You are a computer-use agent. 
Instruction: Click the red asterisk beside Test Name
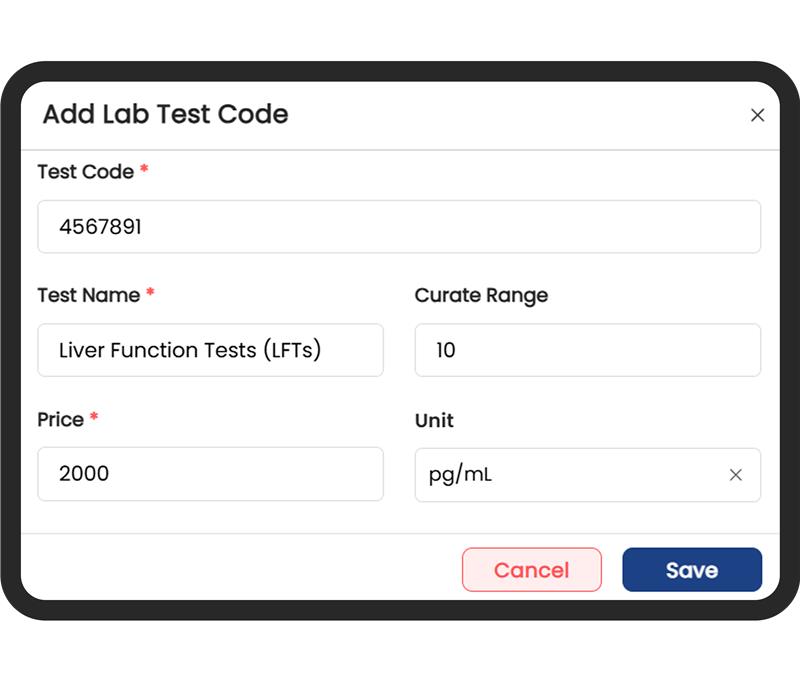(151, 294)
